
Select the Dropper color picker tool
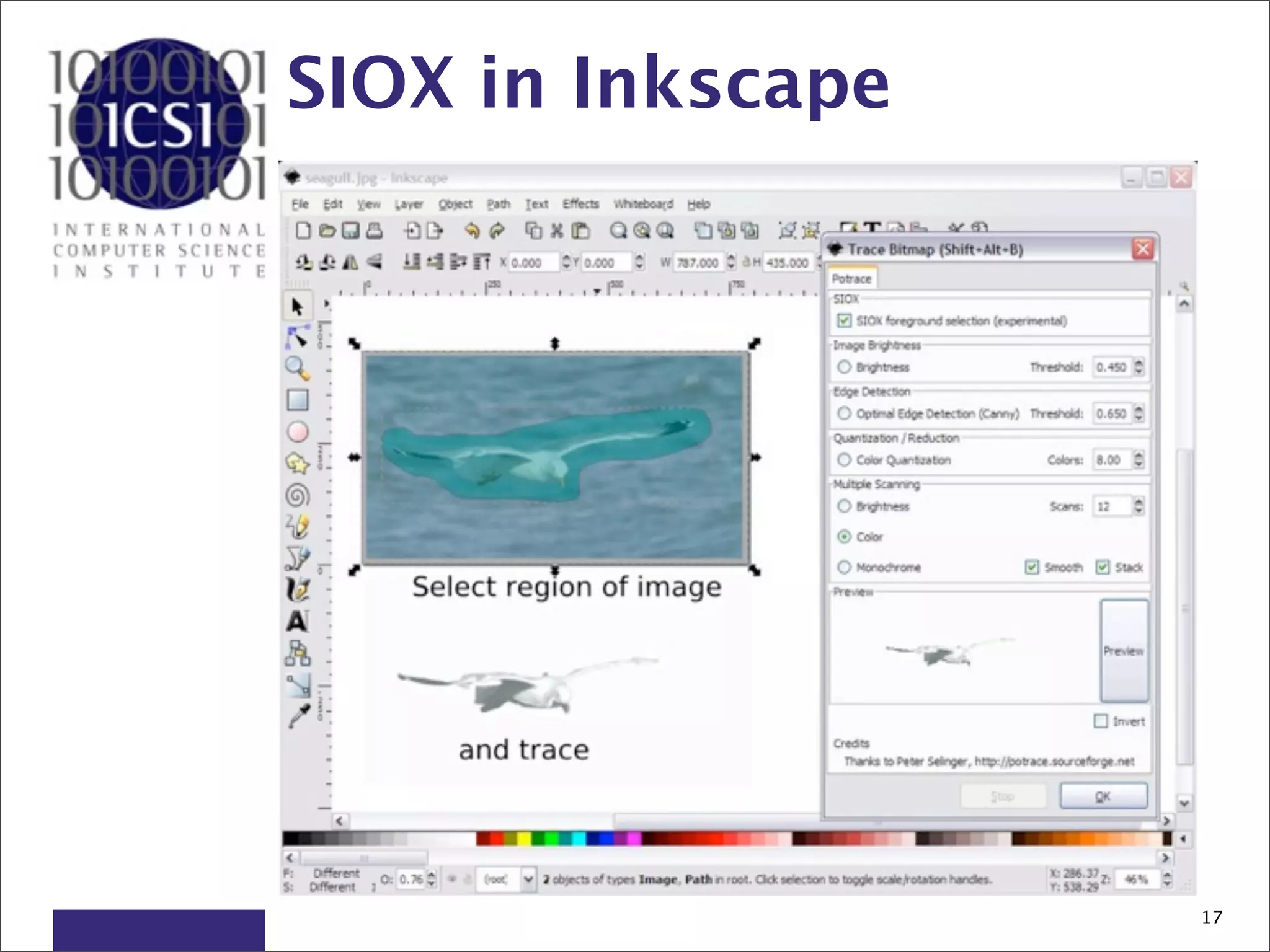pyautogui.click(x=298, y=716)
